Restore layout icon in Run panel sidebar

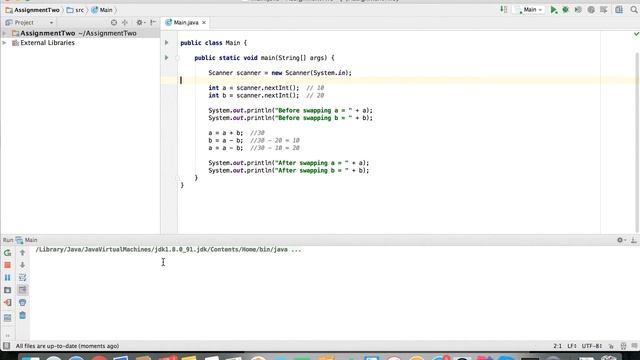pos(7,318)
